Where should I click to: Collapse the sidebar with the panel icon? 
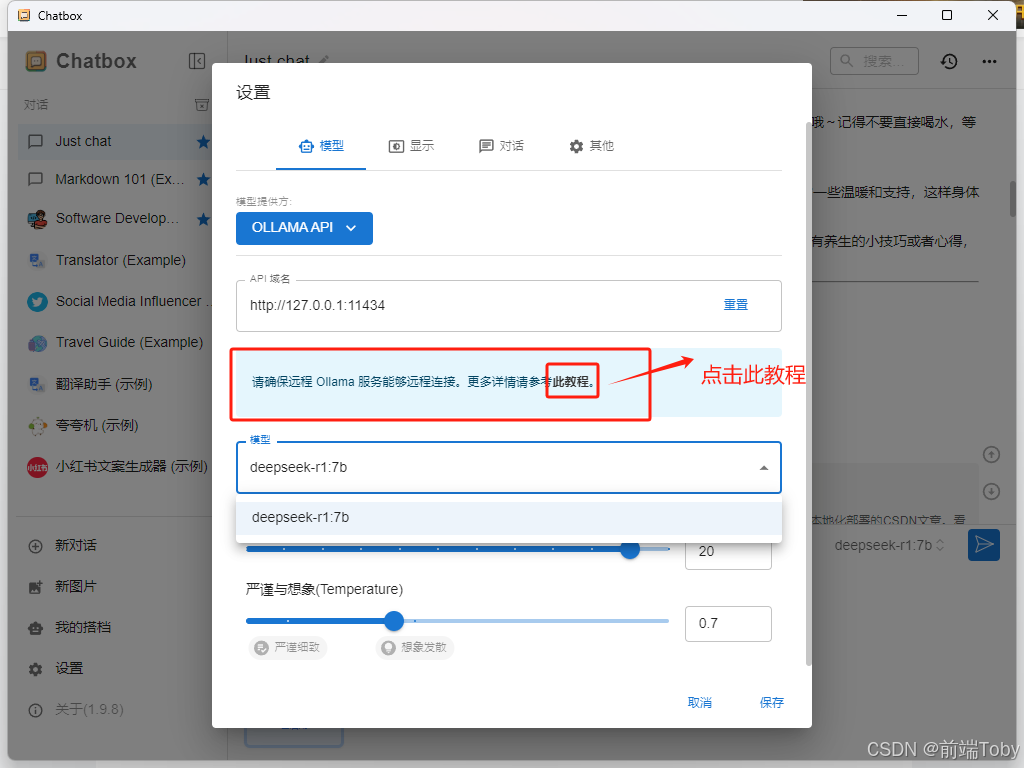click(x=197, y=61)
